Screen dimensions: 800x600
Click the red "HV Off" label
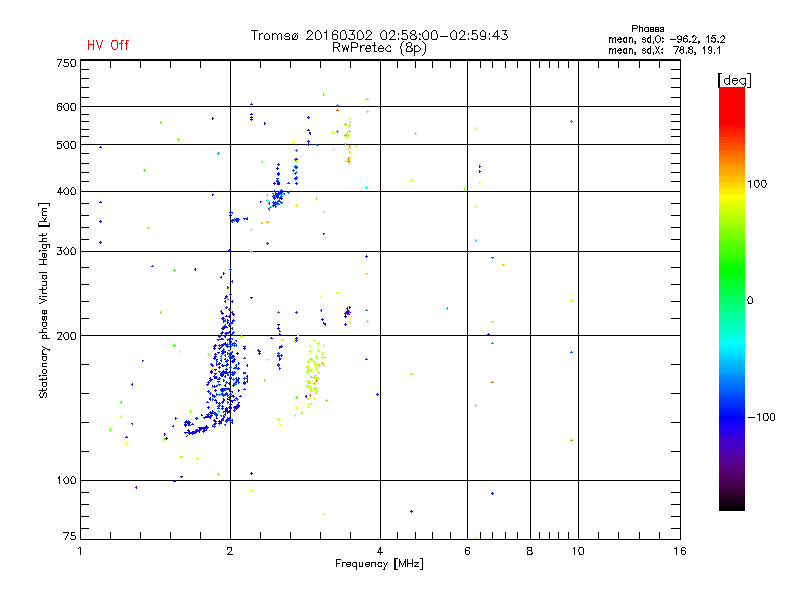(108, 45)
